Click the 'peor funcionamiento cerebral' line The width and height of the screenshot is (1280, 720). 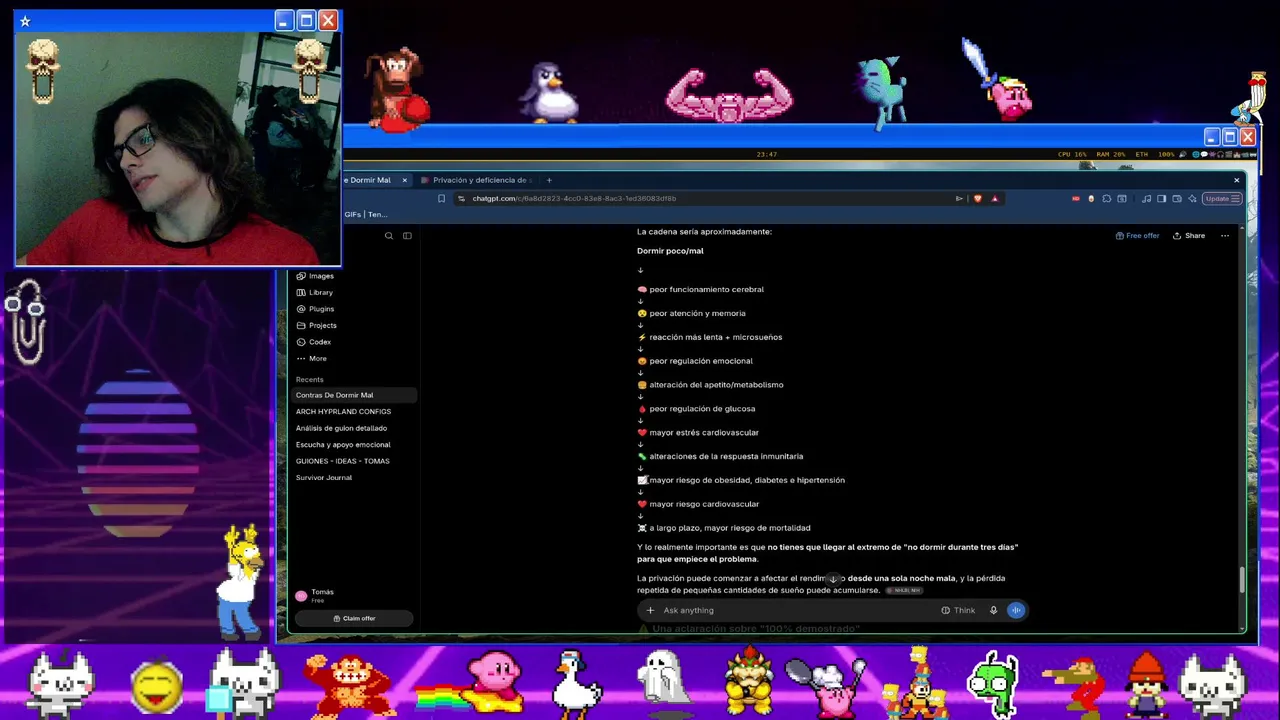click(x=700, y=290)
